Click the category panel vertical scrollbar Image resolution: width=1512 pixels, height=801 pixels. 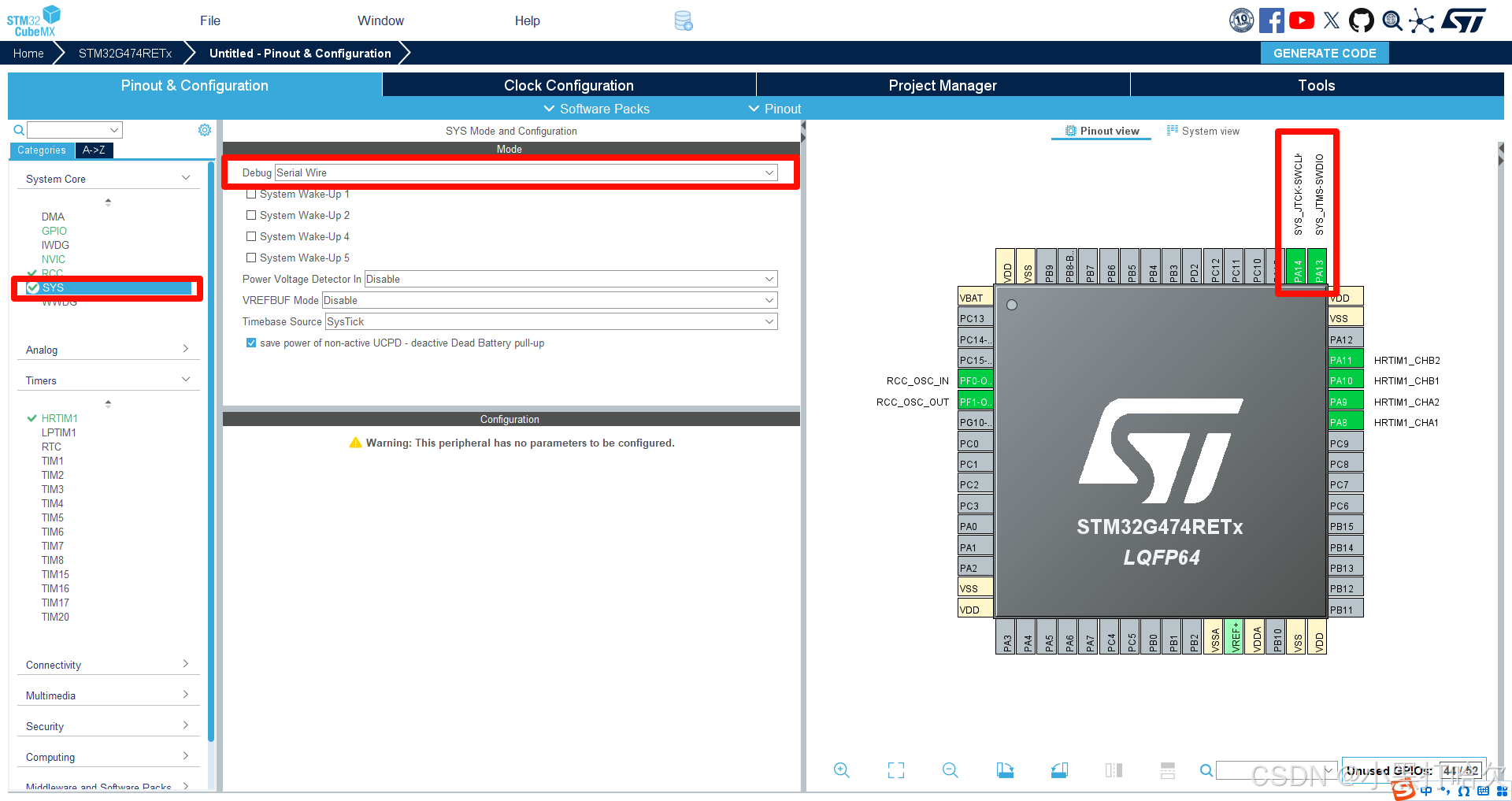pos(211,451)
